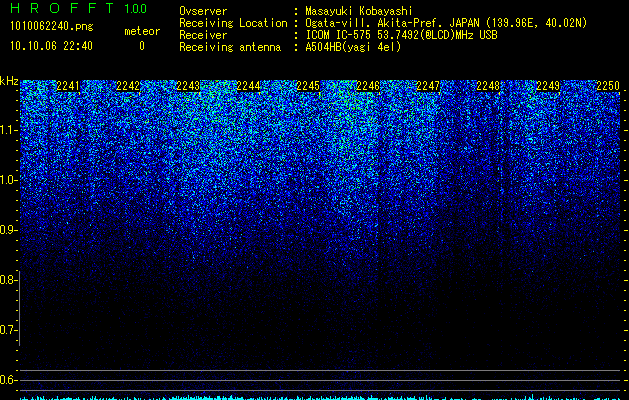Click the 2241 time marker

coord(68,86)
